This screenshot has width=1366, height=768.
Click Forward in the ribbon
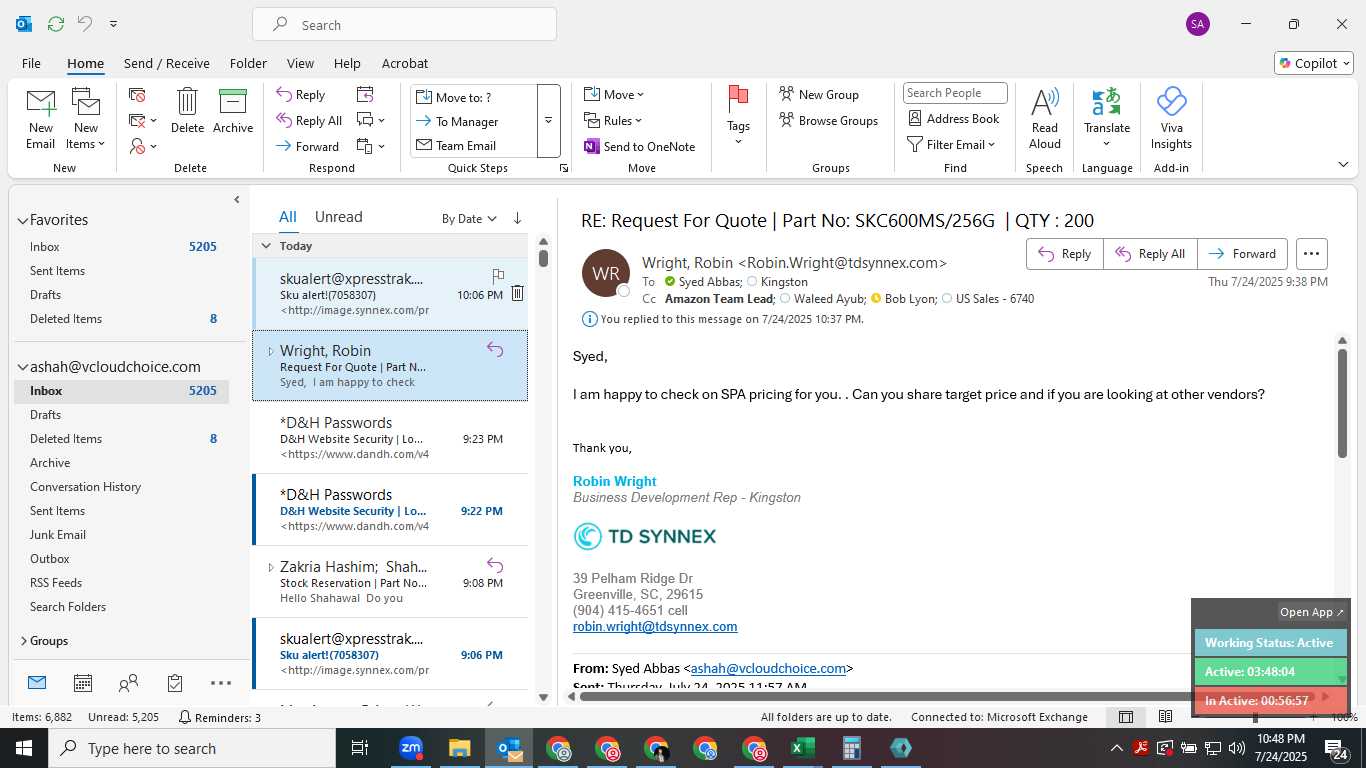pos(308,146)
